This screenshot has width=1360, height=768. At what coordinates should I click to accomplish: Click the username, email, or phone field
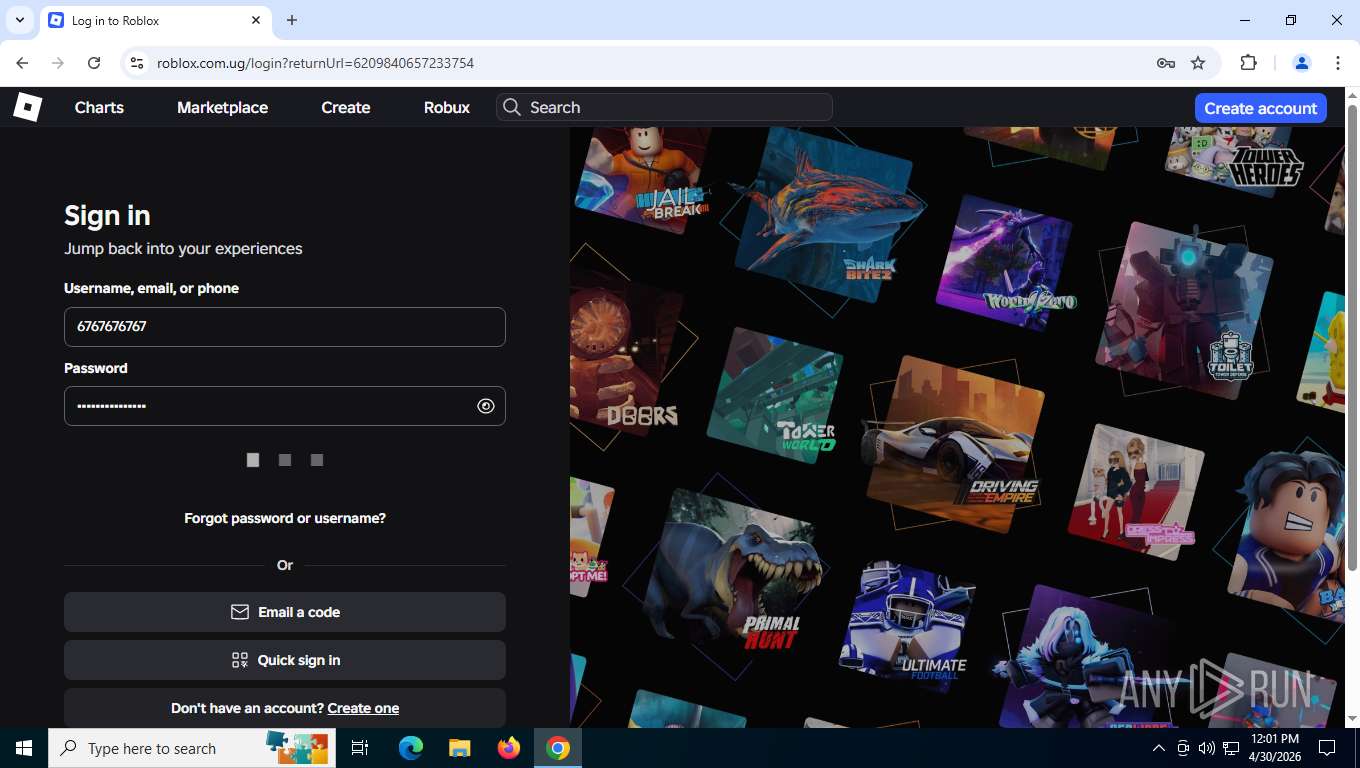[285, 327]
